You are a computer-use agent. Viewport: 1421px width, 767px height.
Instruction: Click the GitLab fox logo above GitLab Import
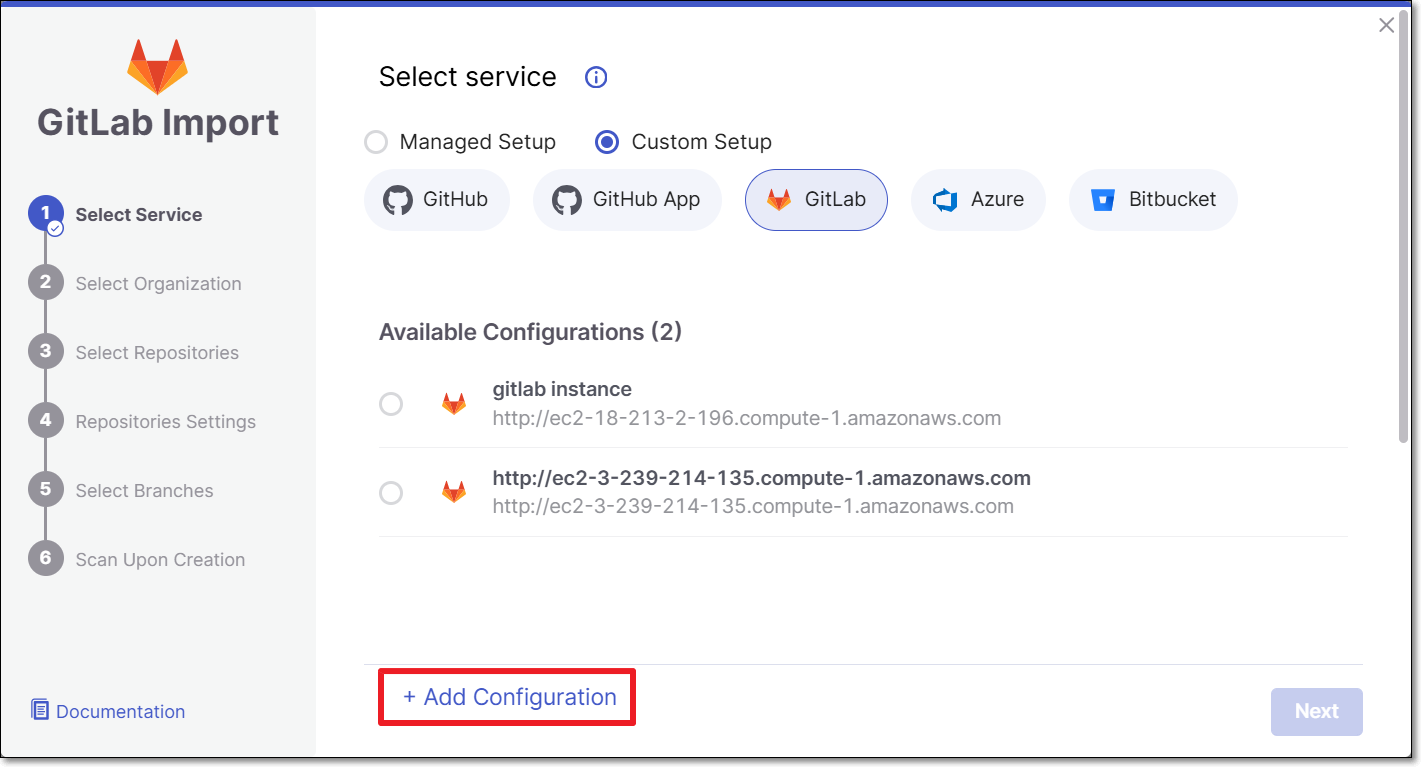click(x=157, y=67)
